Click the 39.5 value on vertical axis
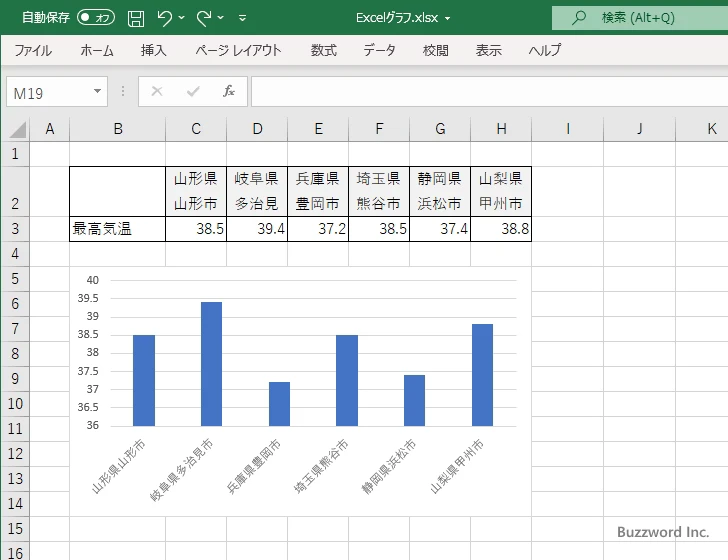The image size is (728, 560). pyautogui.click(x=88, y=298)
